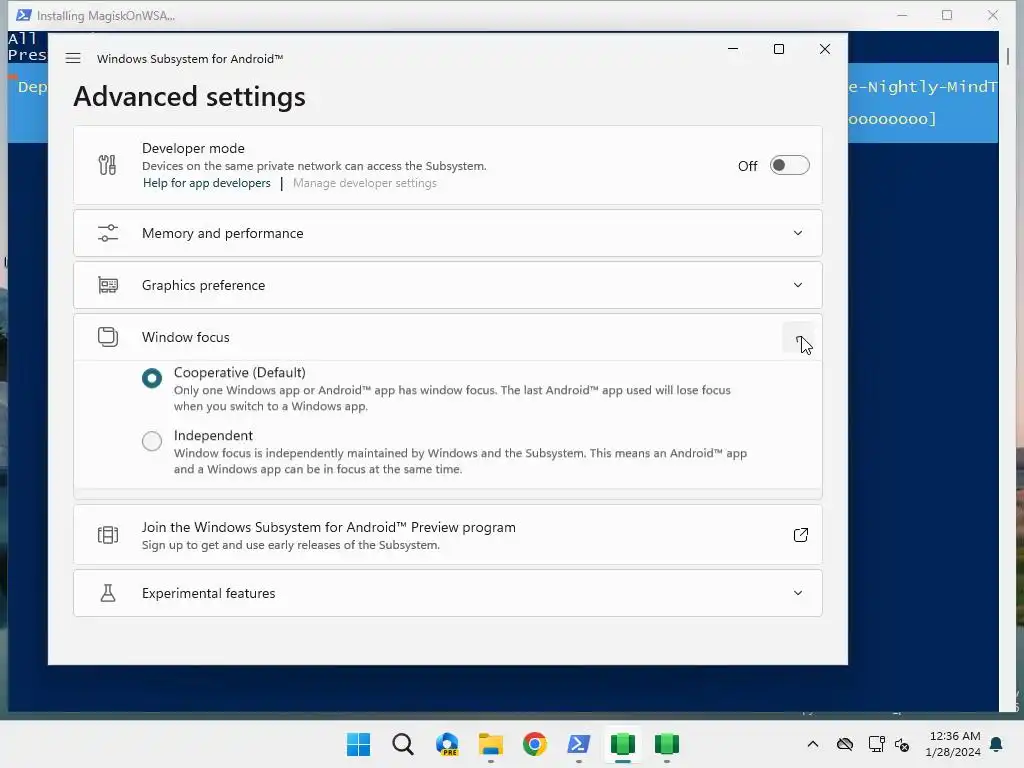
Task: Open the WSA Preview program external link icon
Action: (x=801, y=535)
